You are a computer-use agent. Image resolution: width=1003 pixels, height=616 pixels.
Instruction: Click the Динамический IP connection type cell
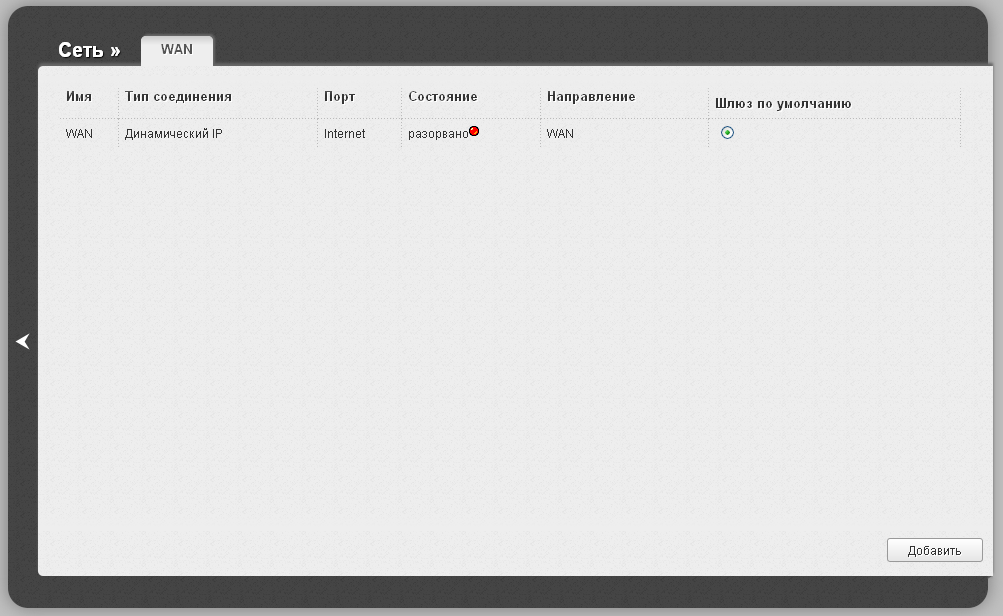173,133
